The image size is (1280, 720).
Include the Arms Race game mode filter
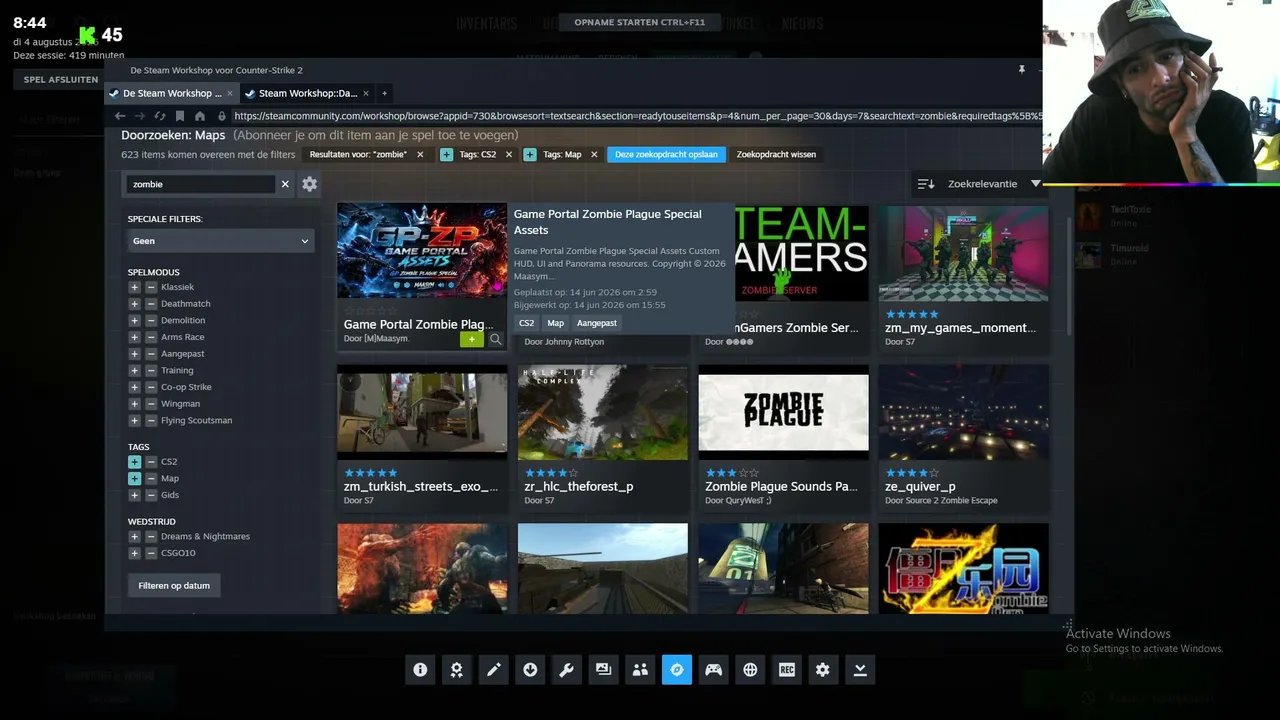(134, 337)
